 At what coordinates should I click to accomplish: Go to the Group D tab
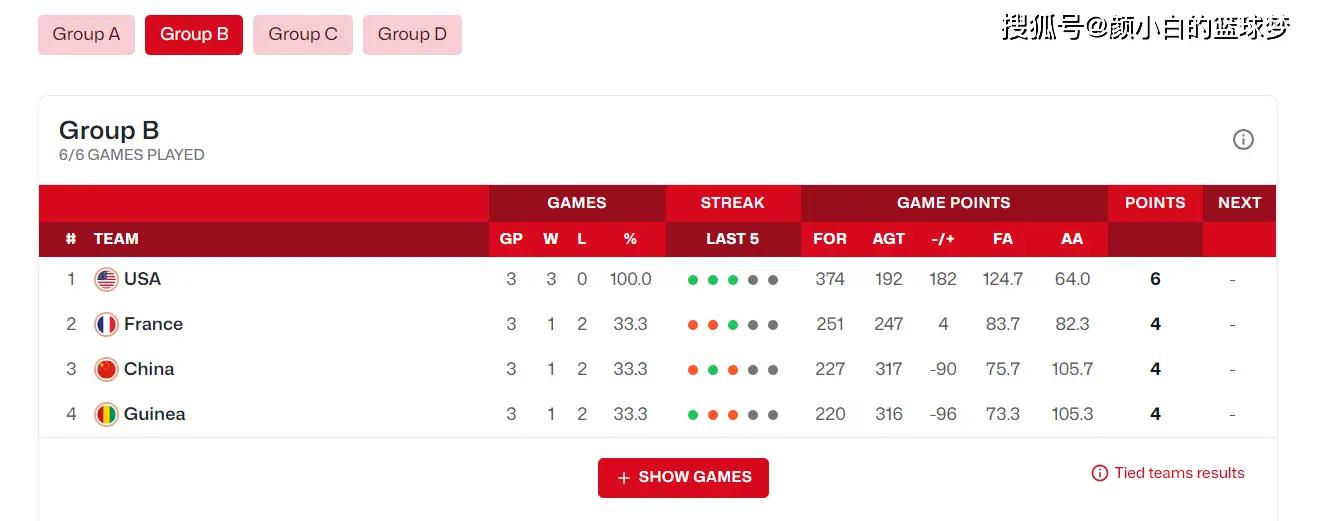(x=412, y=35)
